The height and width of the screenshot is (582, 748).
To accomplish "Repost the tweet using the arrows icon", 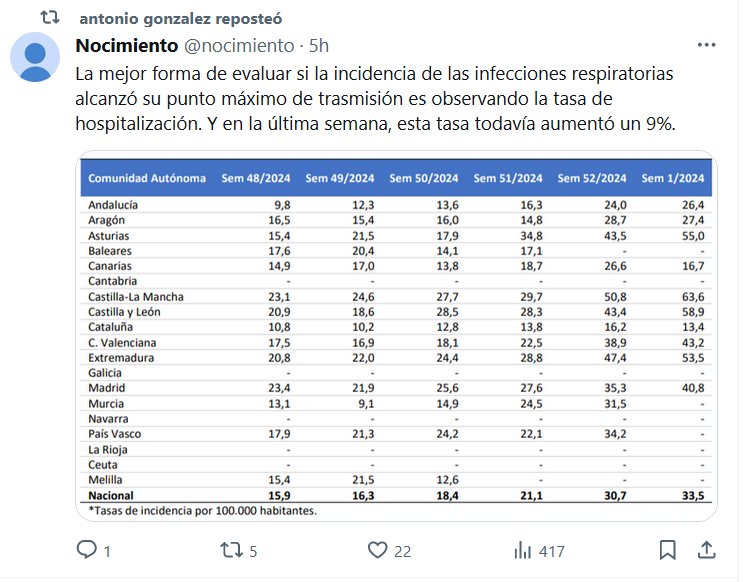I will (231, 550).
